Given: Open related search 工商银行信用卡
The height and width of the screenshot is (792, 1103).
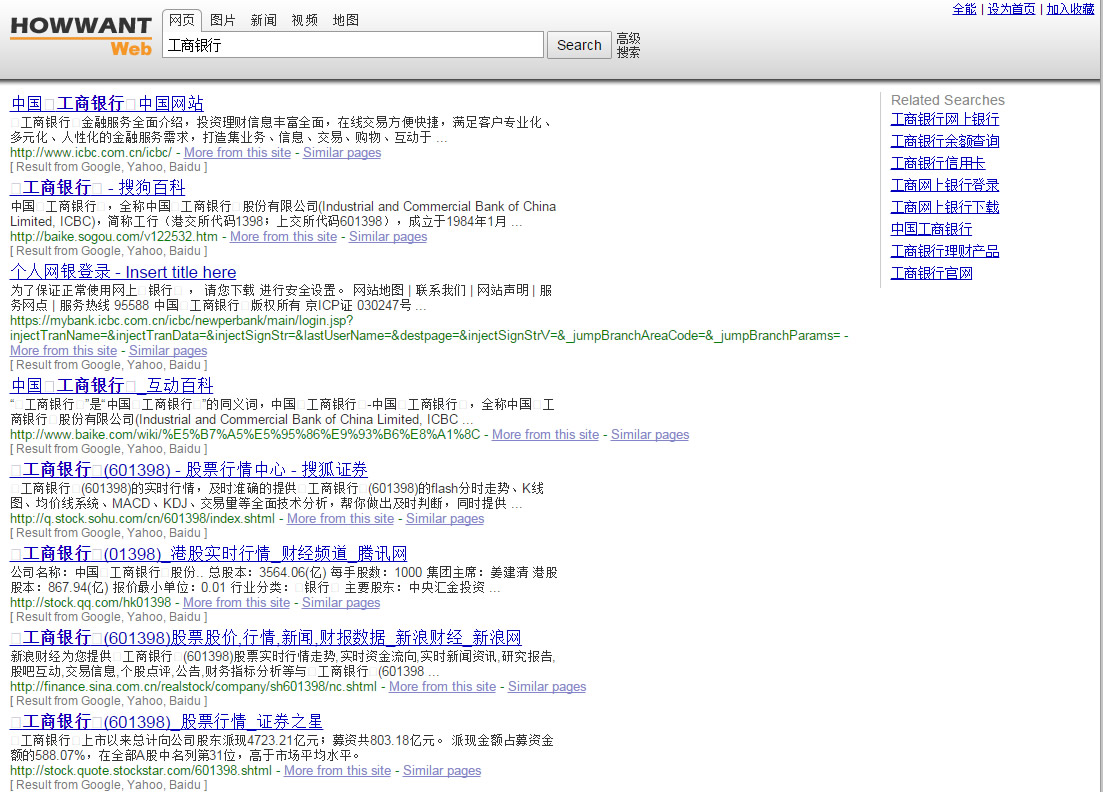Looking at the screenshot, I should tap(938, 163).
